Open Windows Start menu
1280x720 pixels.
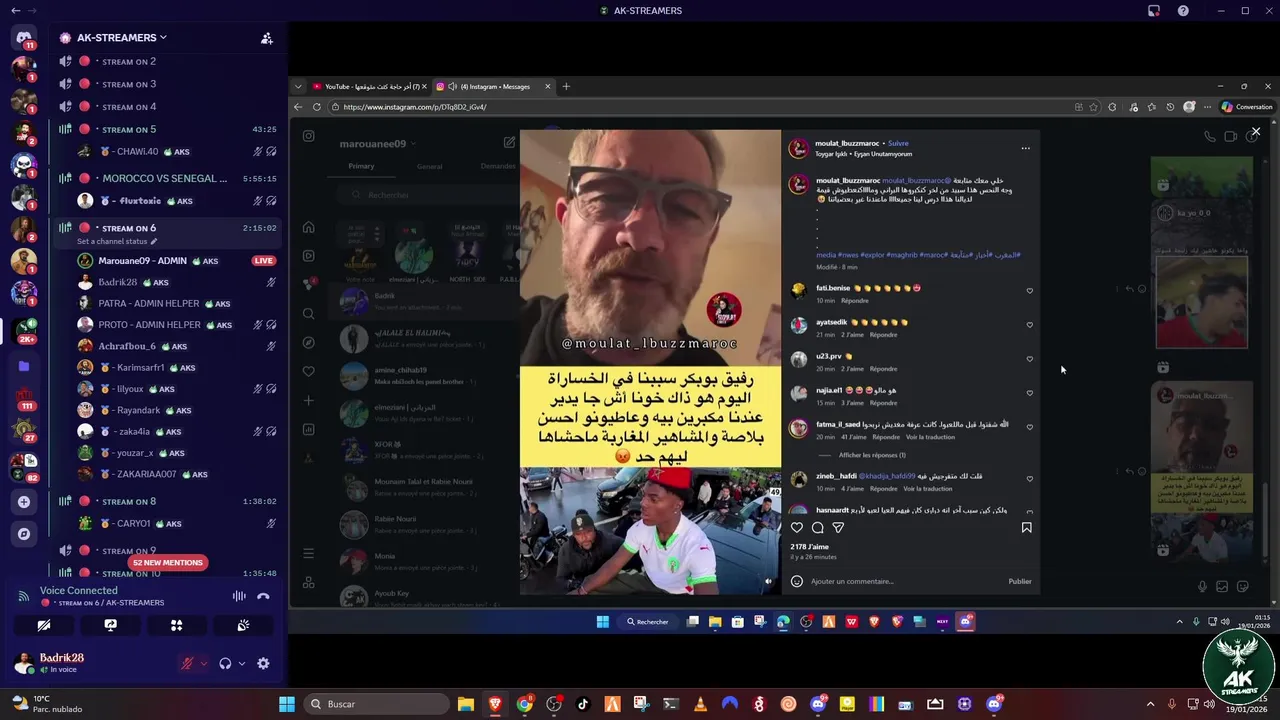(287, 704)
